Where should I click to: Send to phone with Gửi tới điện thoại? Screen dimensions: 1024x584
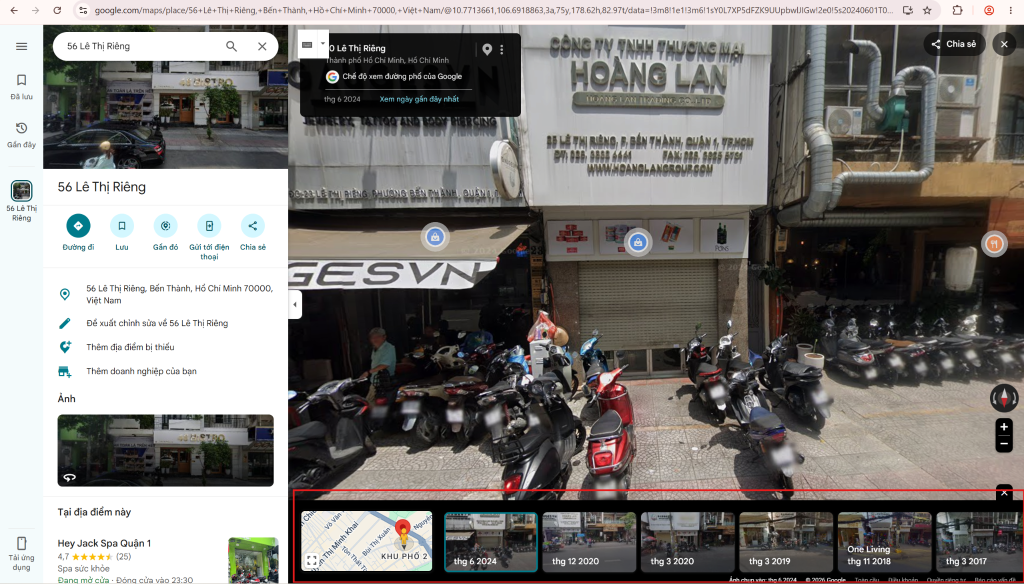[209, 237]
